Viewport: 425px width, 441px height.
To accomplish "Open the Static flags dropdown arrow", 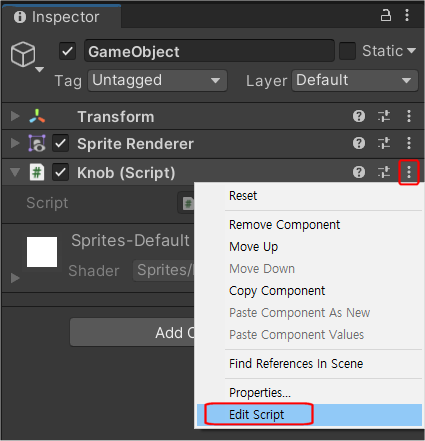I will click(x=411, y=51).
